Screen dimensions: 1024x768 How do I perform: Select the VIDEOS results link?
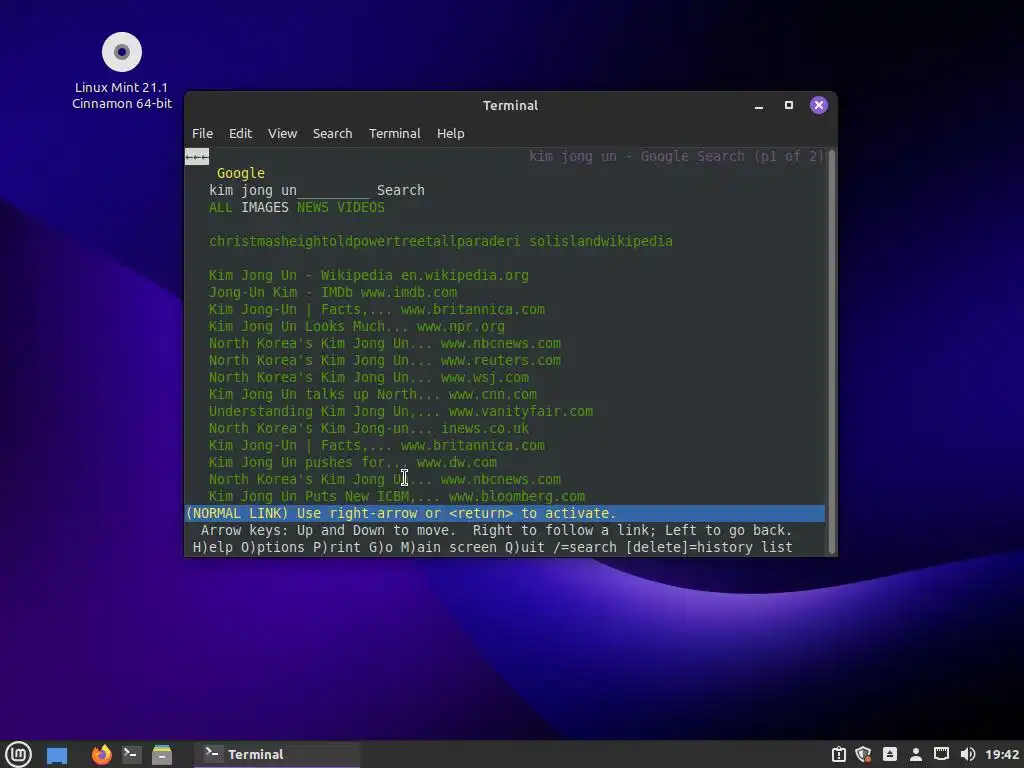point(360,207)
